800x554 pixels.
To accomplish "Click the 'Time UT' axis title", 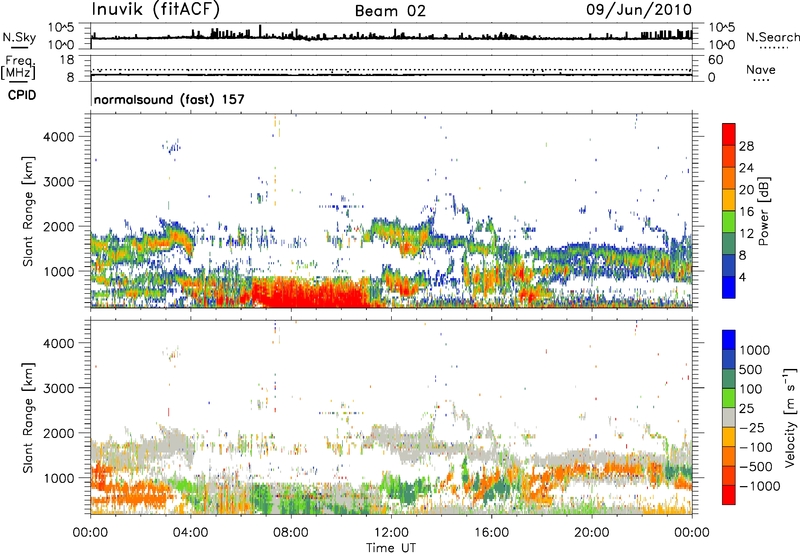I will tap(391, 548).
